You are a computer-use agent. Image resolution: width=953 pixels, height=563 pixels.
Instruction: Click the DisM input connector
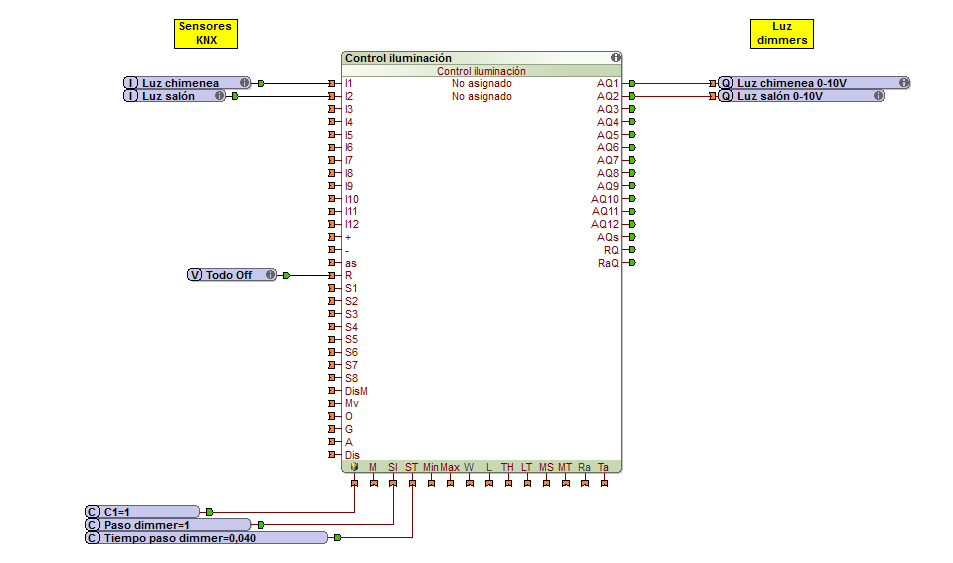(333, 391)
